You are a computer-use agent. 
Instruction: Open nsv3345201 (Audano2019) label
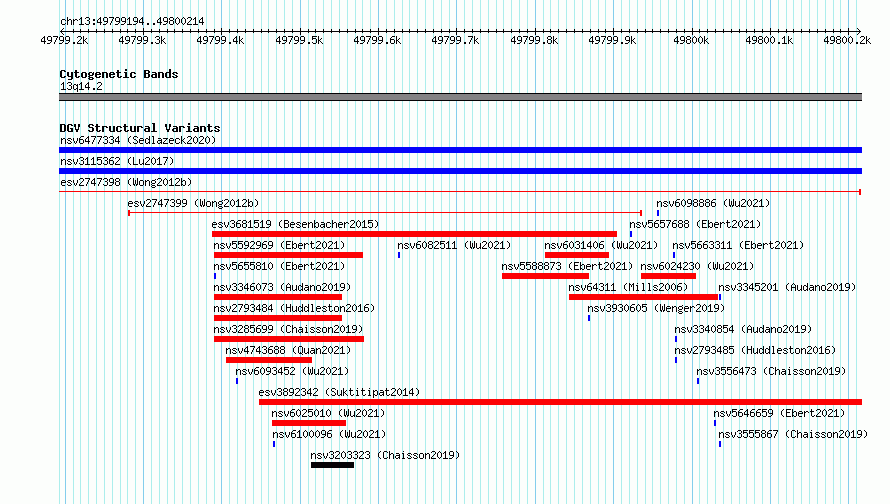click(x=787, y=287)
